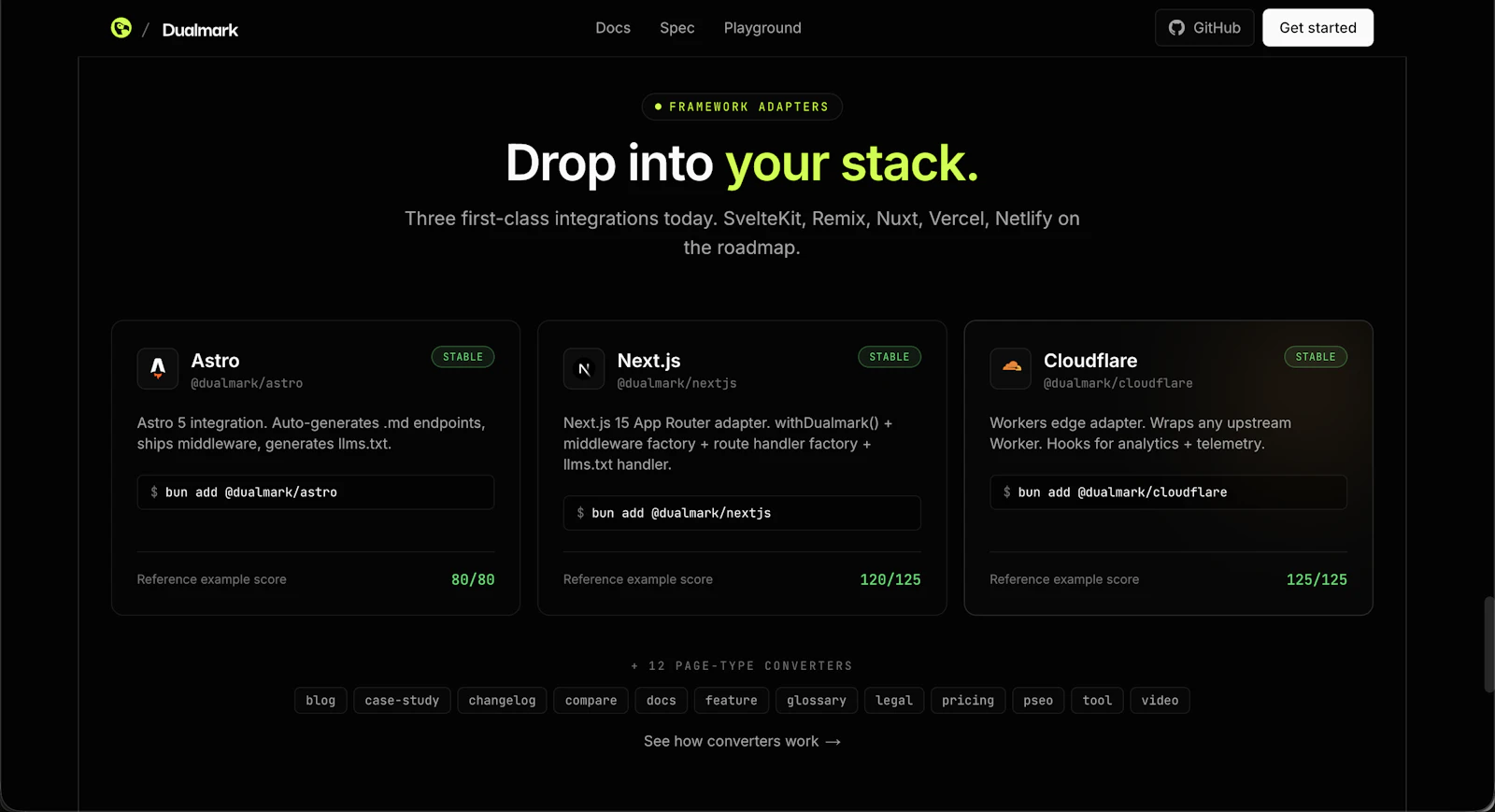Screen dimensions: 1495x812
Task: Select the compare converter tag
Action: click(591, 701)
